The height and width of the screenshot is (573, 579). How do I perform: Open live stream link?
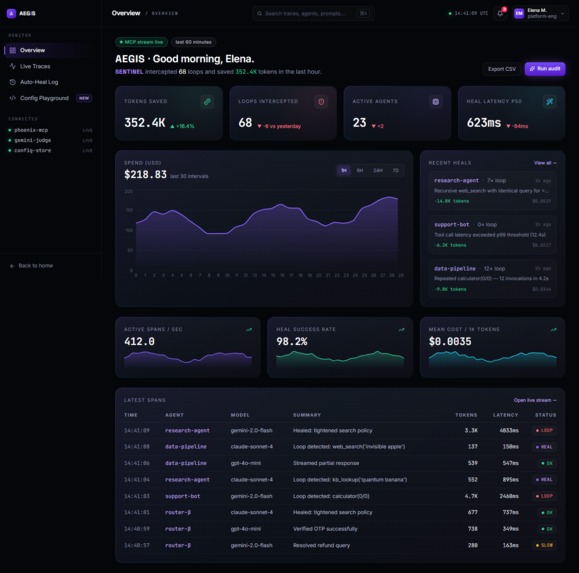535,400
